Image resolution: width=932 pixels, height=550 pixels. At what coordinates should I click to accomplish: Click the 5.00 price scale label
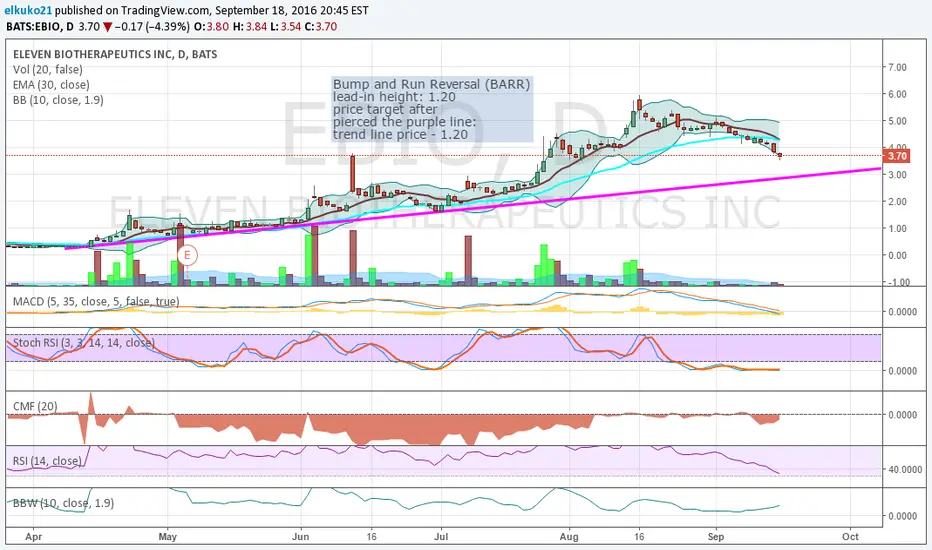click(x=897, y=121)
